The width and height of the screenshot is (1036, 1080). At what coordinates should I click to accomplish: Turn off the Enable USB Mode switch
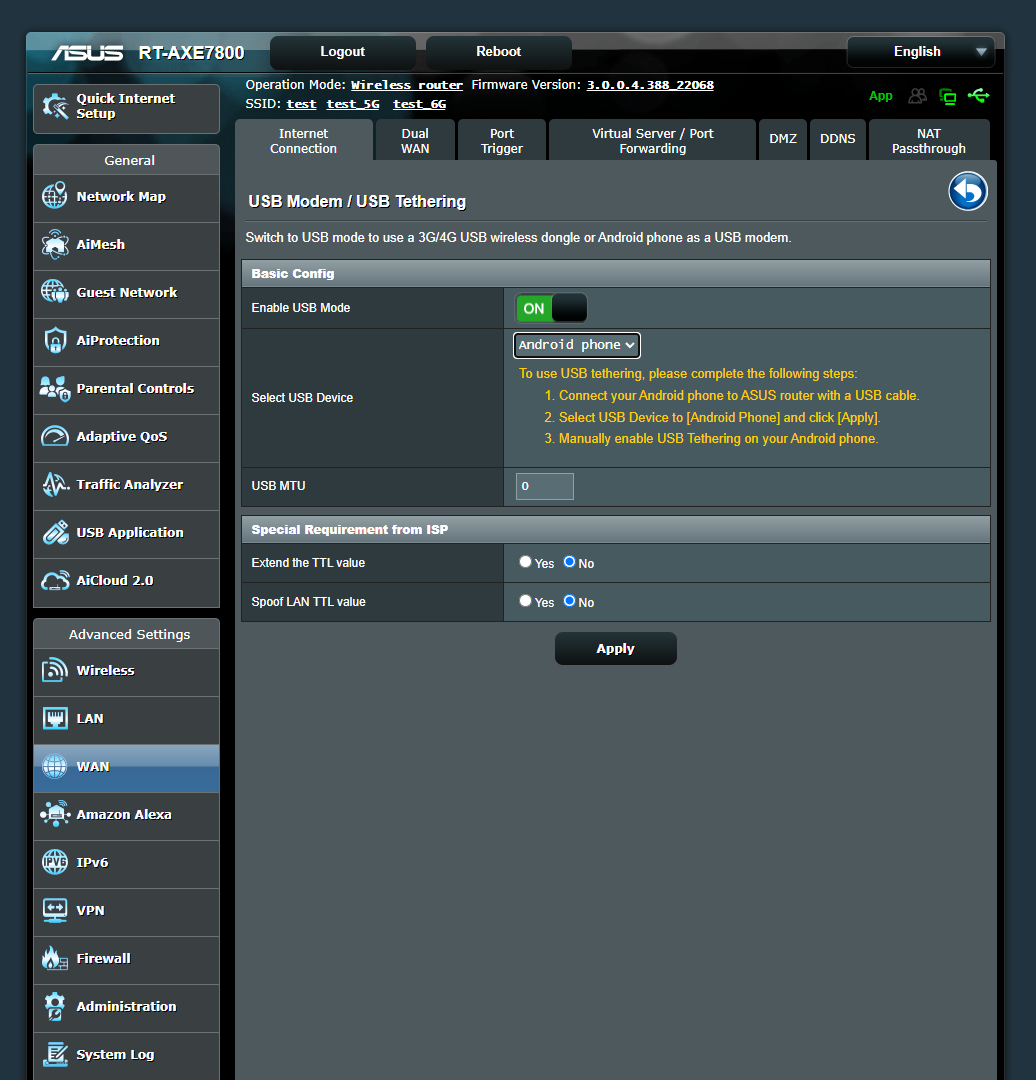pyautogui.click(x=551, y=308)
